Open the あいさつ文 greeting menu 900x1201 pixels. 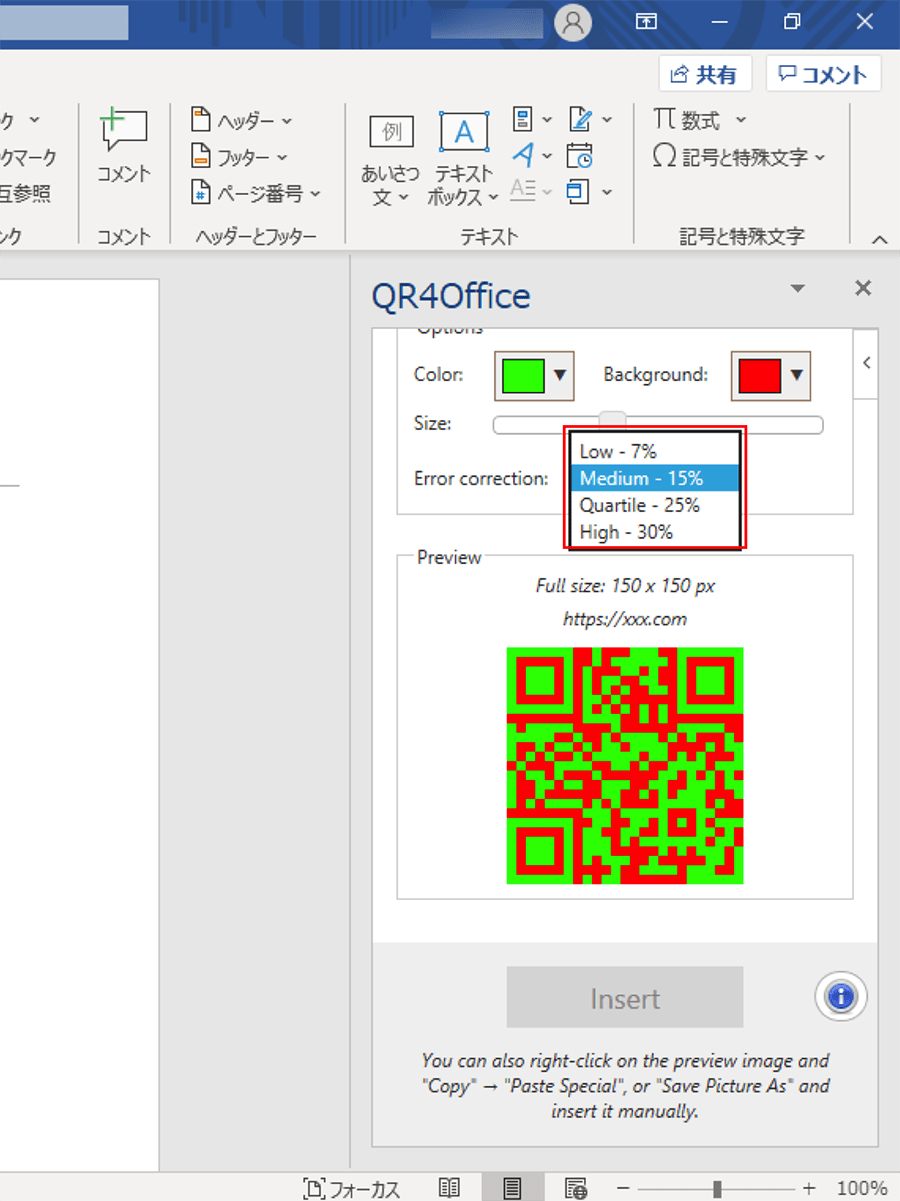(x=390, y=160)
